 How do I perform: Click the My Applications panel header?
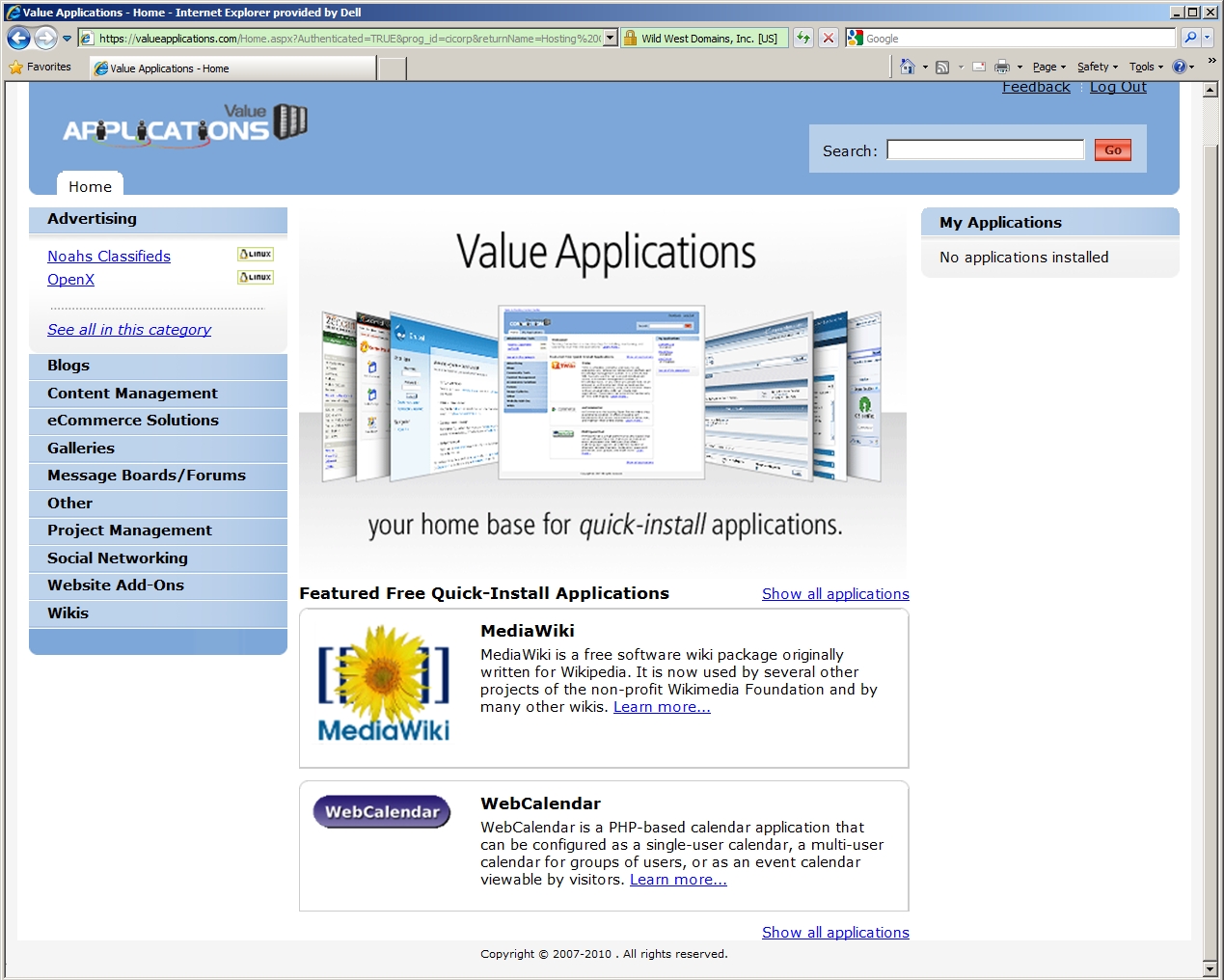1050,223
